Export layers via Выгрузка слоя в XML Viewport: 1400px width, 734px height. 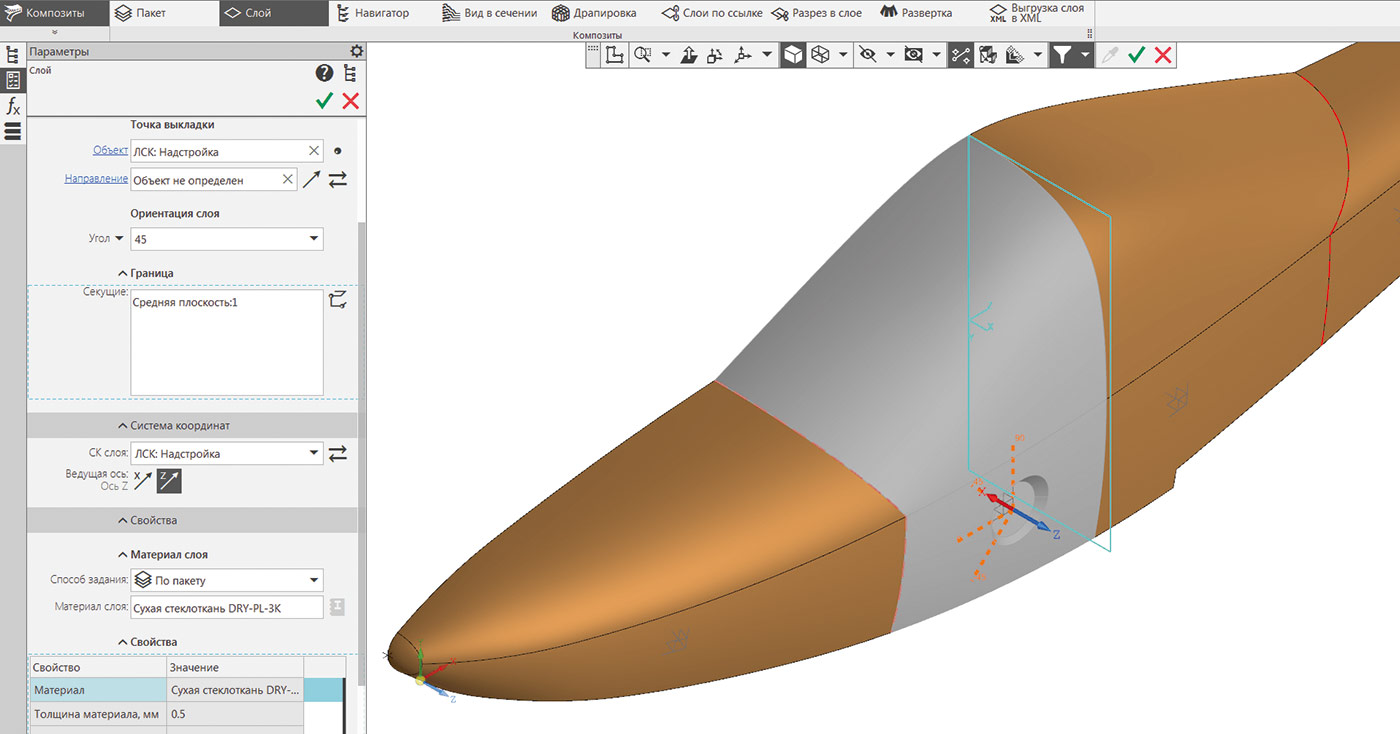click(1037, 13)
